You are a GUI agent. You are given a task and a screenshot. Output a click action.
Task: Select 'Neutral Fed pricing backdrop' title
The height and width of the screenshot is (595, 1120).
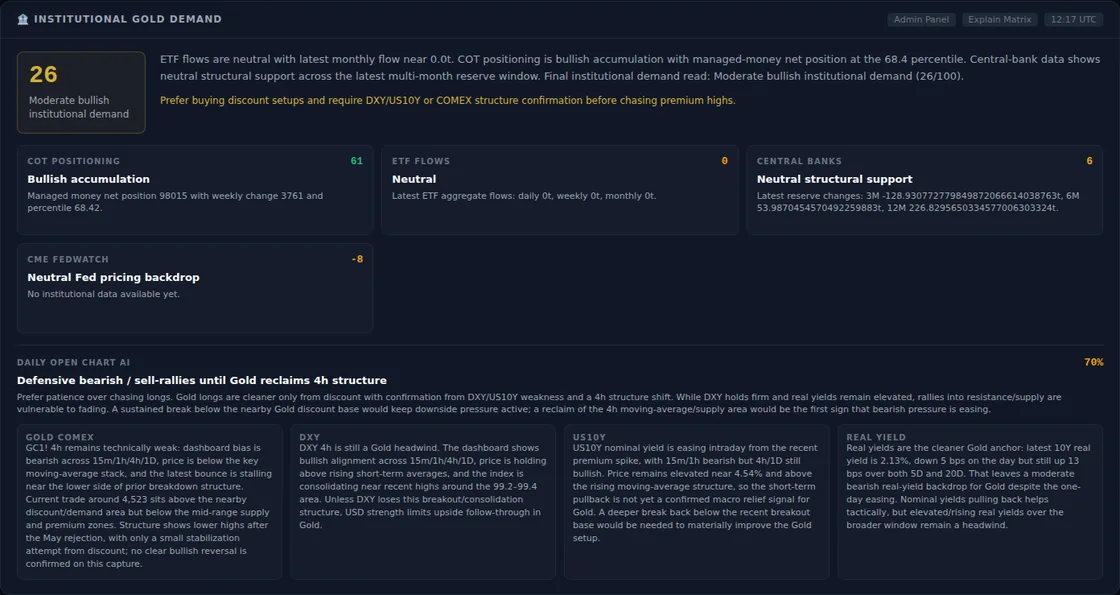coord(114,277)
